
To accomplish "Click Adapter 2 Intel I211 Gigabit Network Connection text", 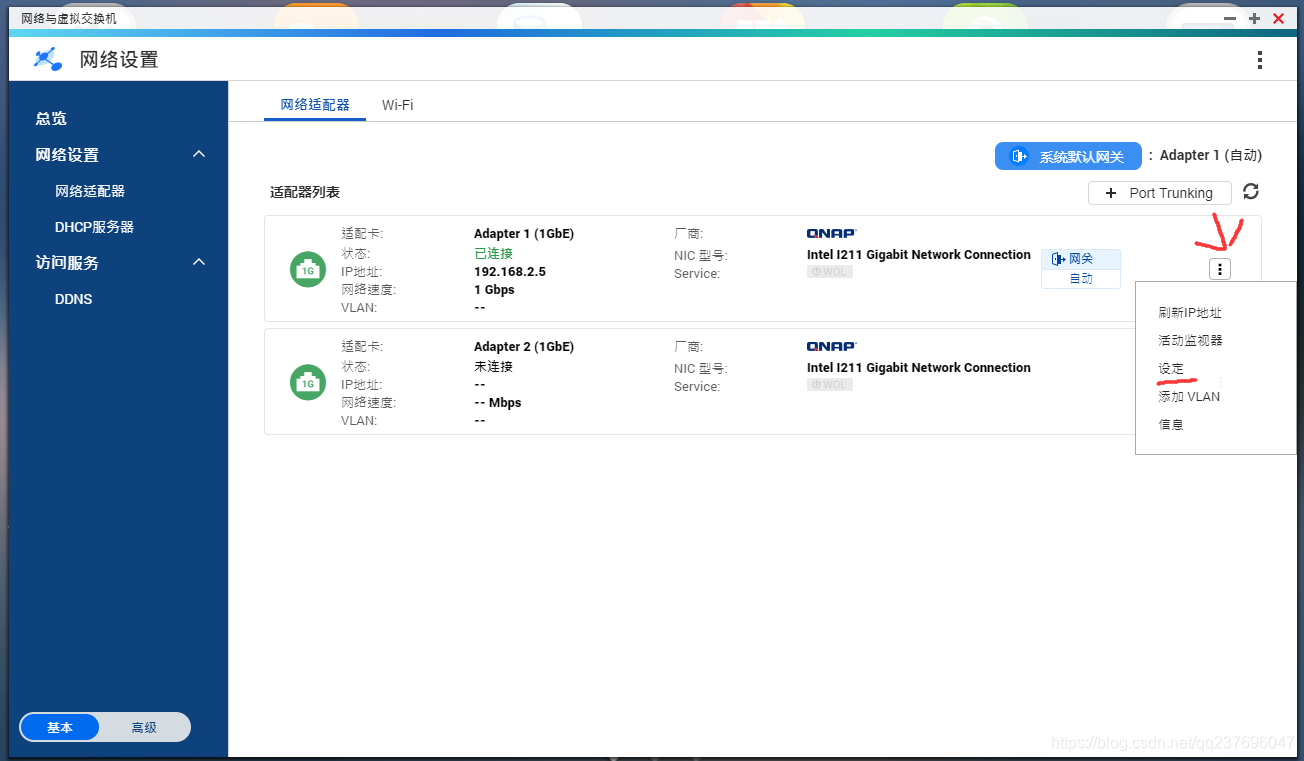I will 919,367.
